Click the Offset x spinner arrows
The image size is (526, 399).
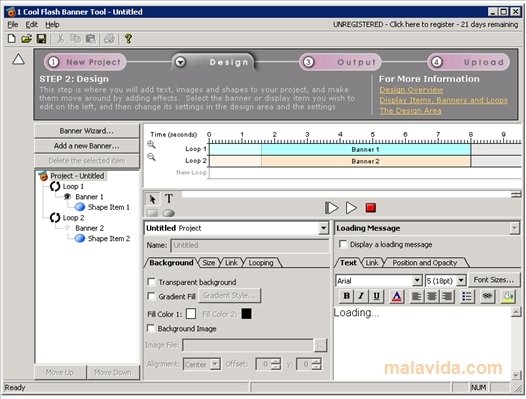[276, 364]
